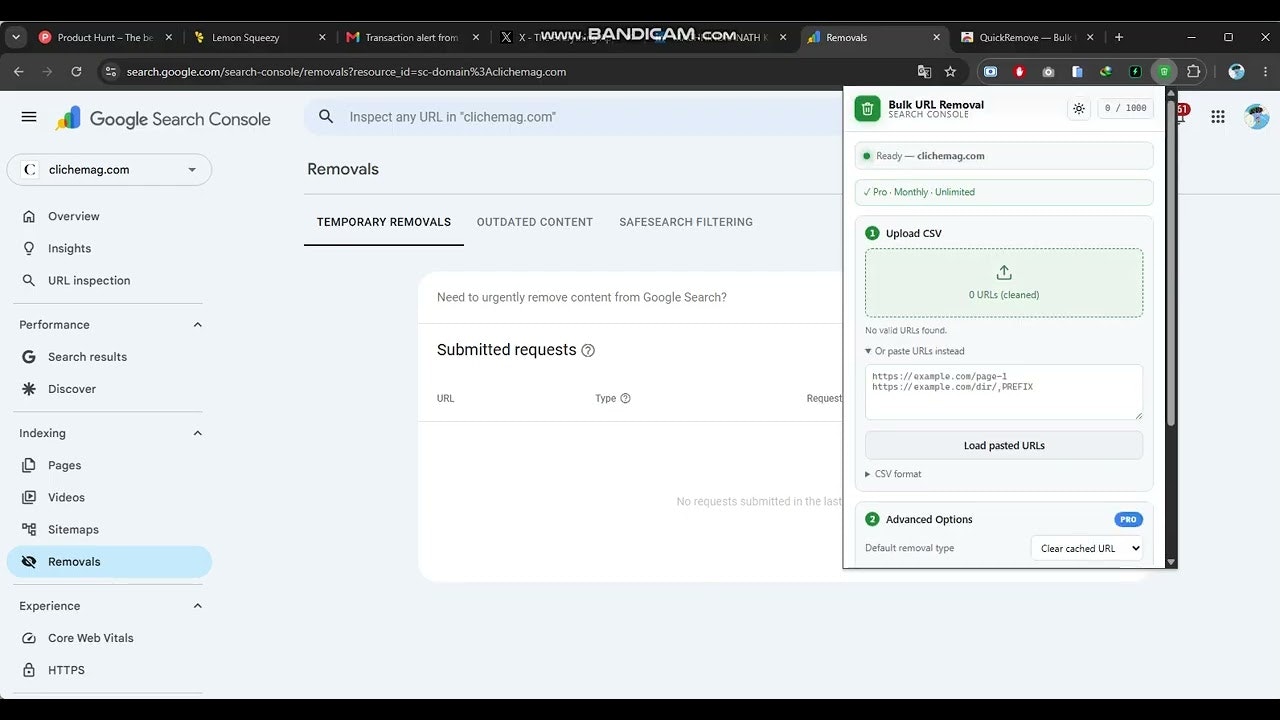Image resolution: width=1280 pixels, height=720 pixels.
Task: Click the upload arrow icon in CSV dropzone
Action: tap(1004, 272)
